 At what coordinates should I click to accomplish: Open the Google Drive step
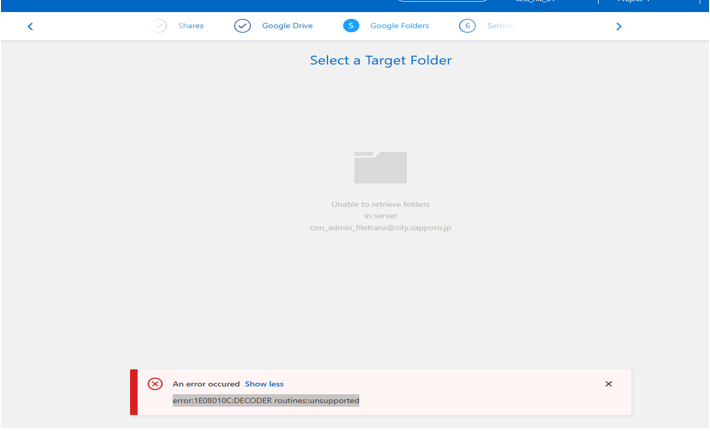tap(287, 26)
